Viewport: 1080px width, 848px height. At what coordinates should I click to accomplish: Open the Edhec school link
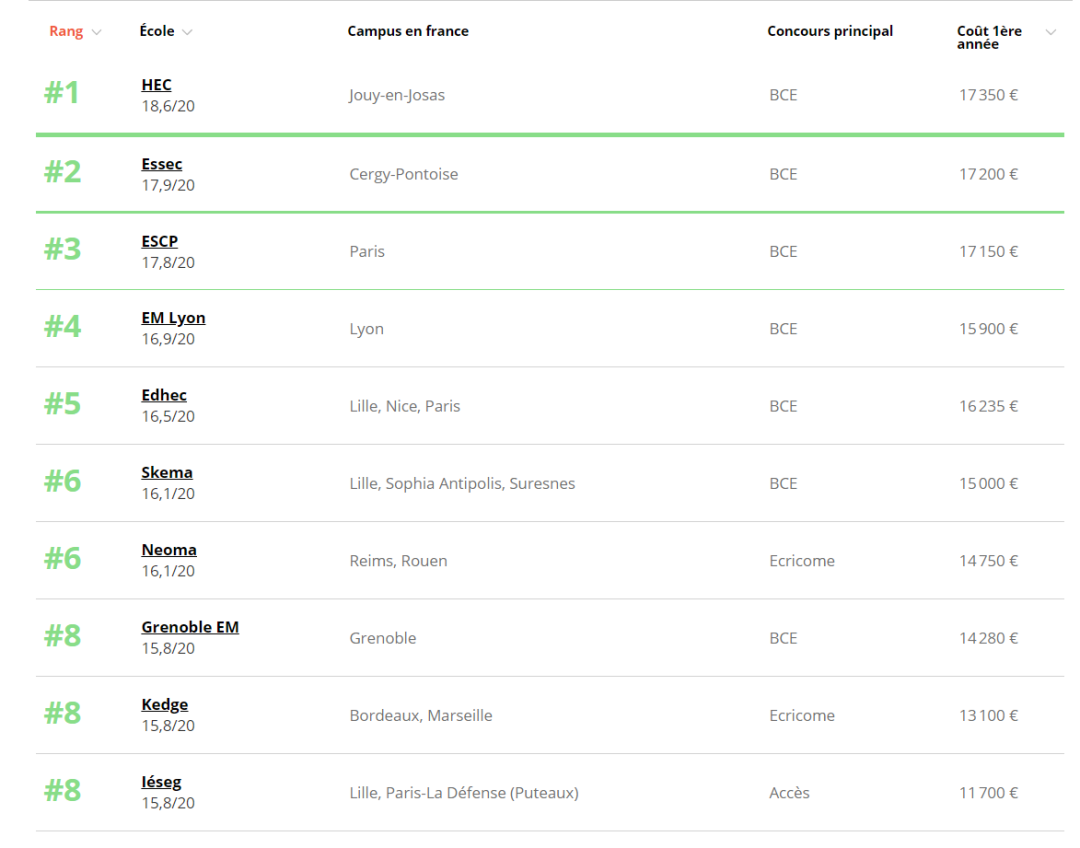tap(164, 395)
